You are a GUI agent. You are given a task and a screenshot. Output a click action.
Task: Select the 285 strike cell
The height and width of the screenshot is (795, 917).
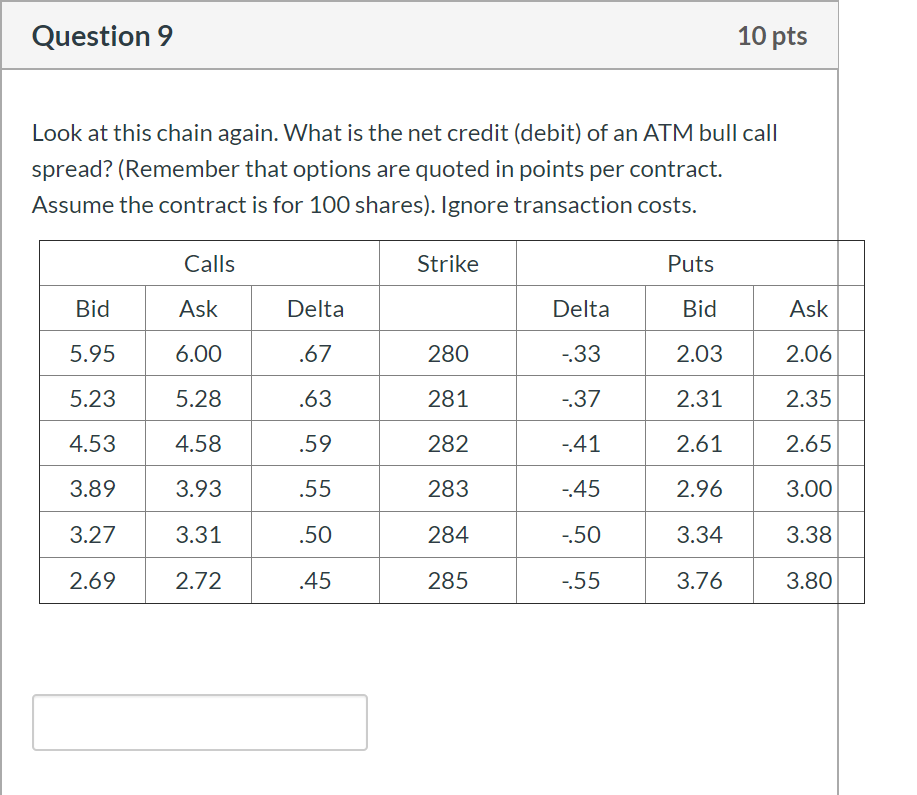(x=447, y=580)
